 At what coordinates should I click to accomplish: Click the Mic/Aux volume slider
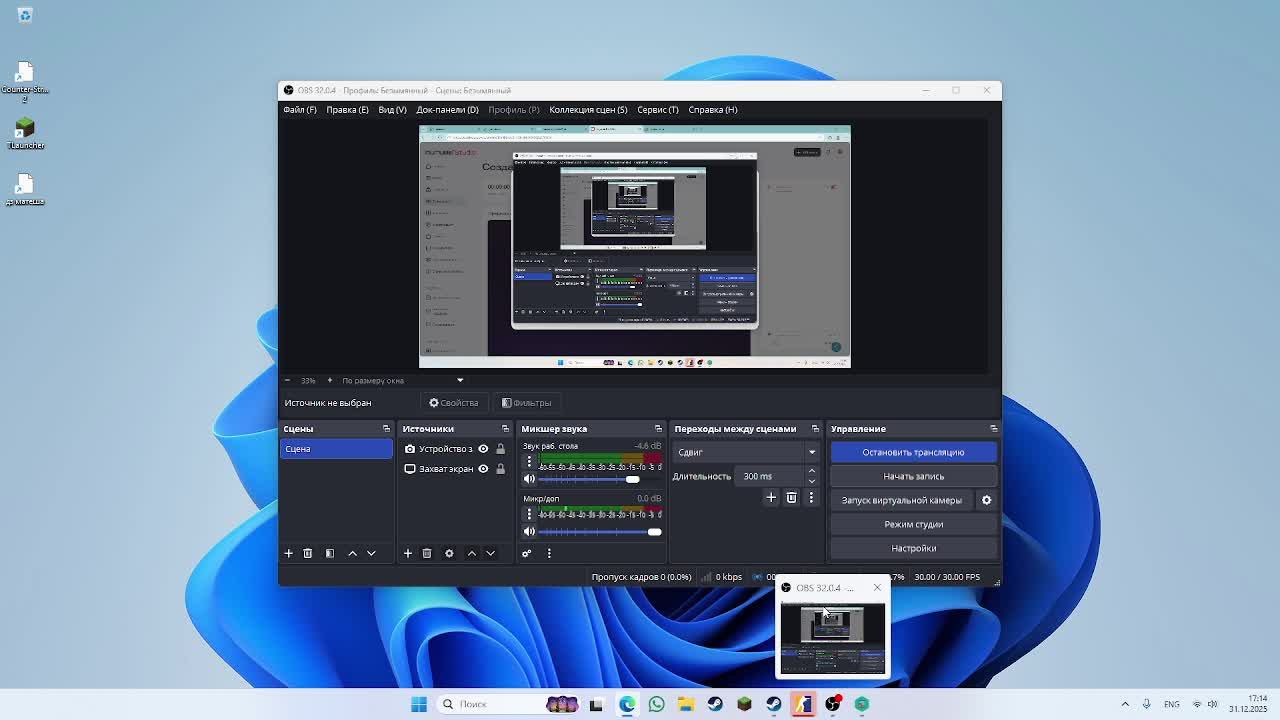click(596, 532)
